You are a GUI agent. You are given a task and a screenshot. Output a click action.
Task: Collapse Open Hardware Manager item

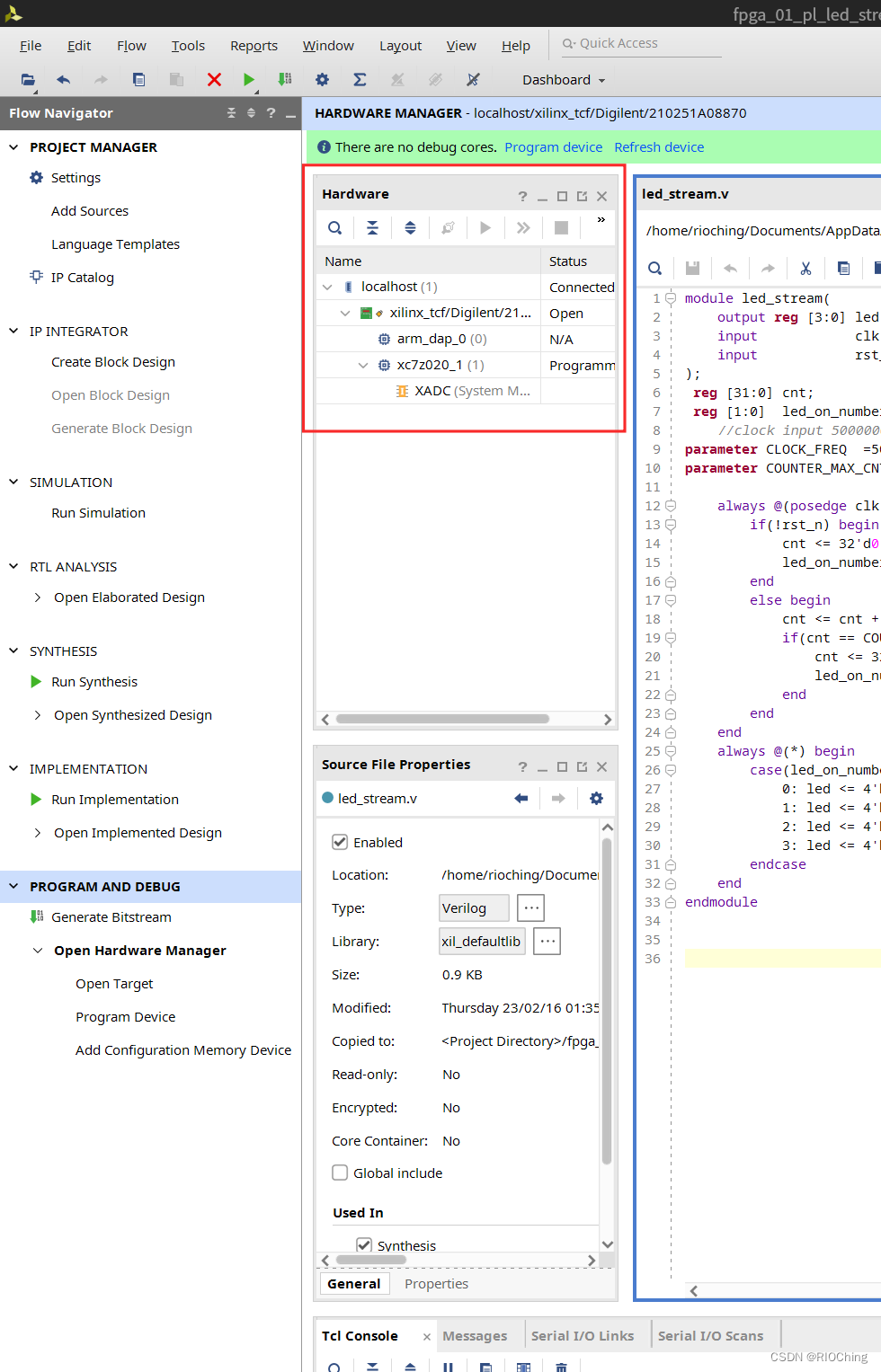[37, 951]
